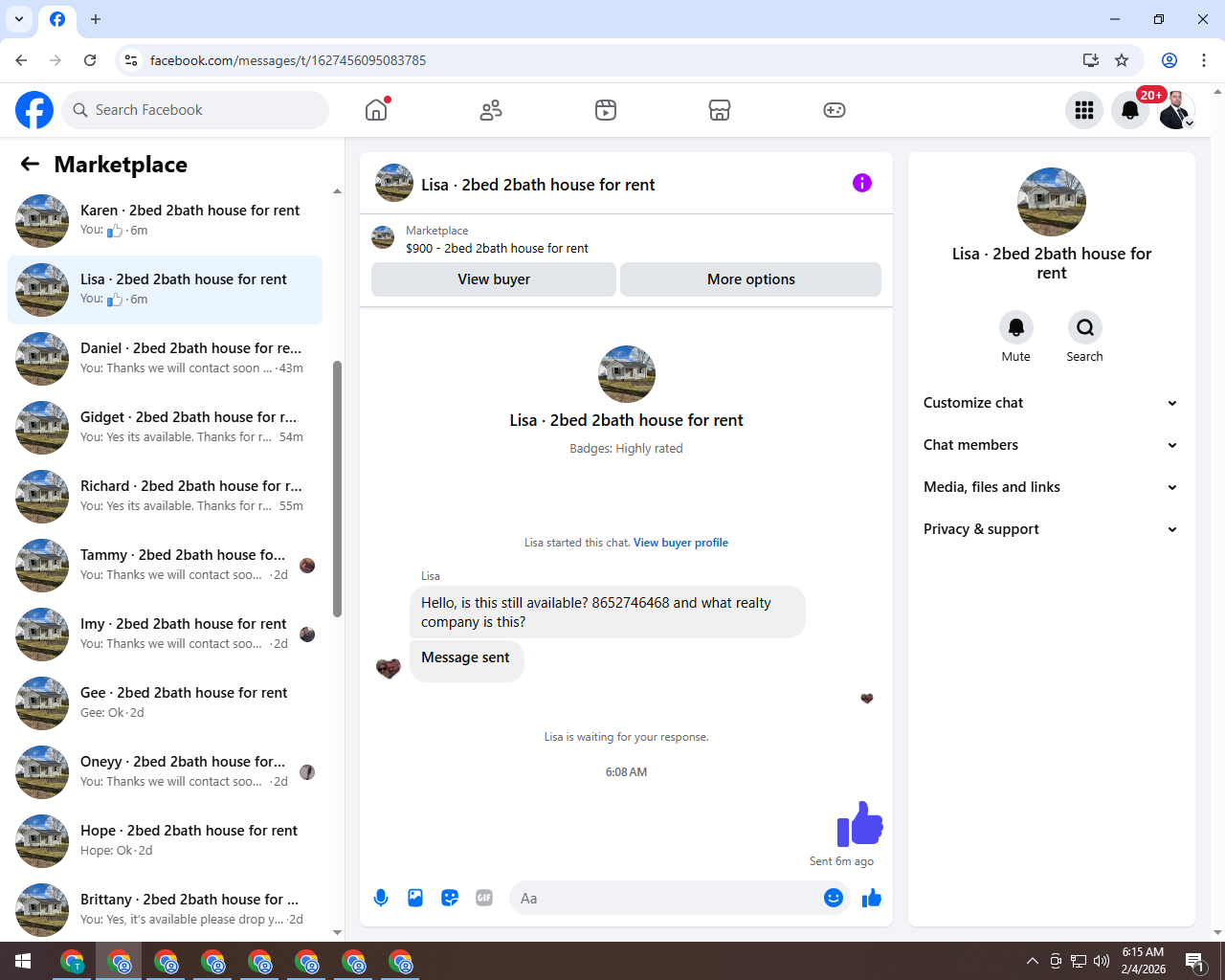Attach a photo with the image icon
This screenshot has height=980, width=1225.
(415, 898)
